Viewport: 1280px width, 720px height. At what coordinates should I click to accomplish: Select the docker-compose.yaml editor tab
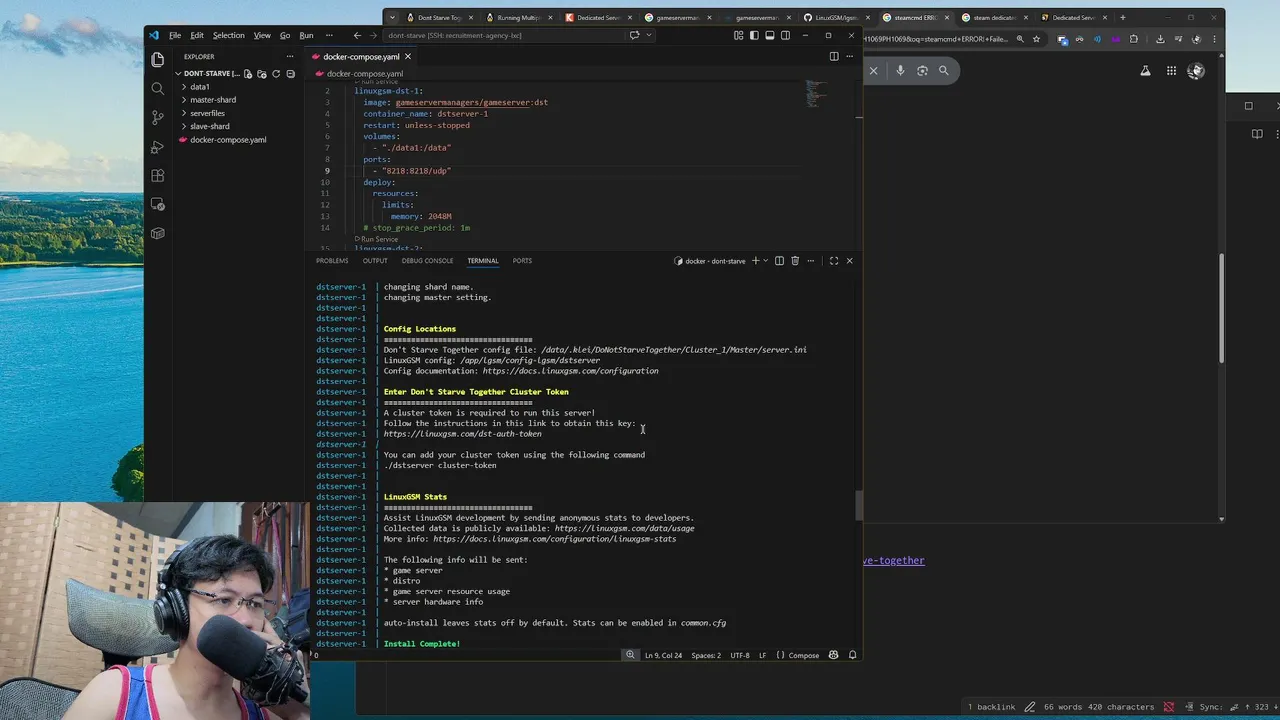click(x=361, y=56)
